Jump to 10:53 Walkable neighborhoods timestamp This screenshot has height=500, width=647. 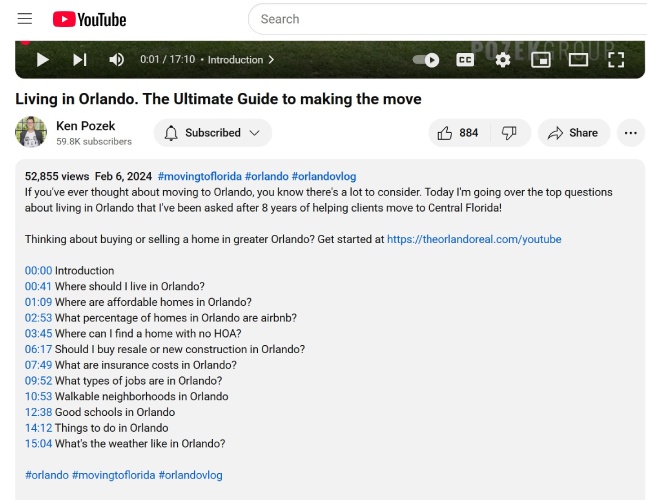point(38,396)
